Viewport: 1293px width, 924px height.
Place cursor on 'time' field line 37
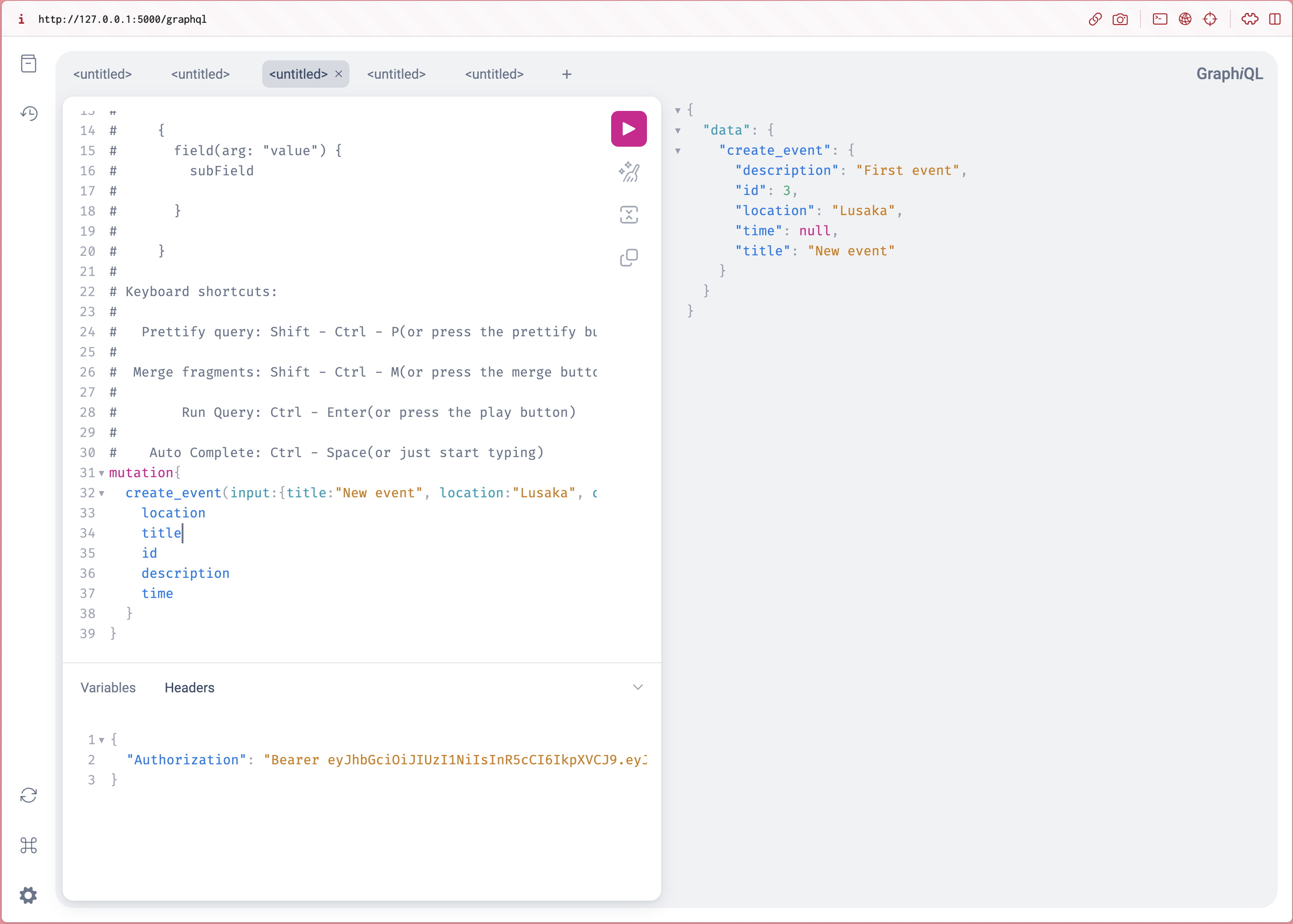coord(157,593)
